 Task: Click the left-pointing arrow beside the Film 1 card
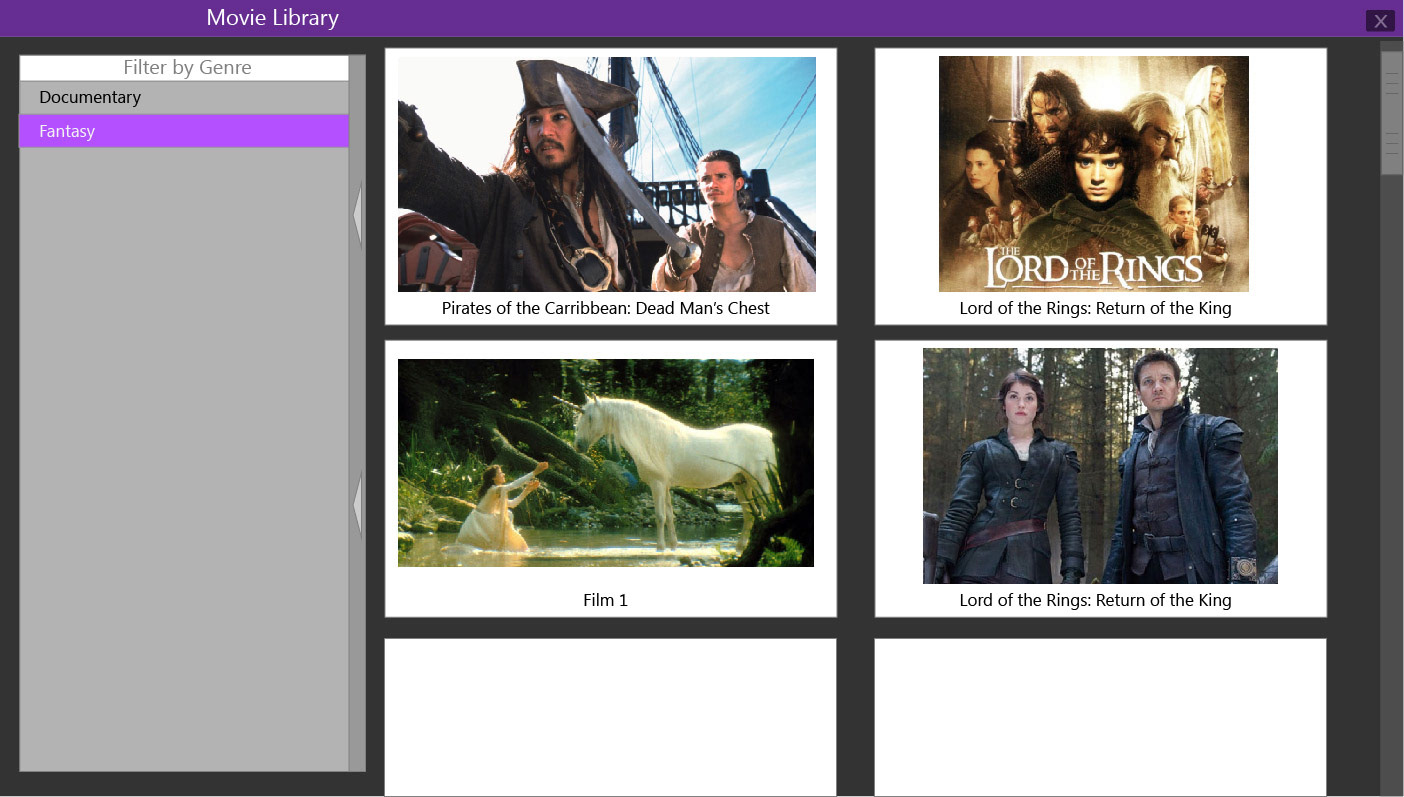click(x=357, y=505)
